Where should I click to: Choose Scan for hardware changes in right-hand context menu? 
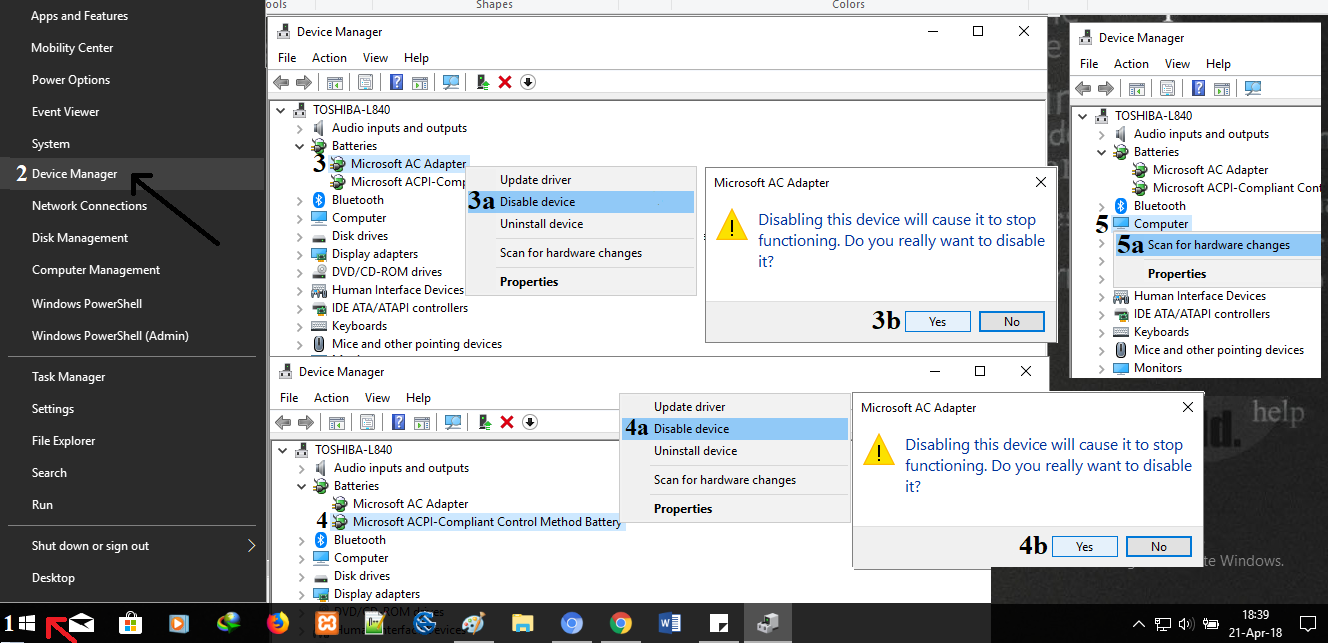pyautogui.click(x=1218, y=245)
